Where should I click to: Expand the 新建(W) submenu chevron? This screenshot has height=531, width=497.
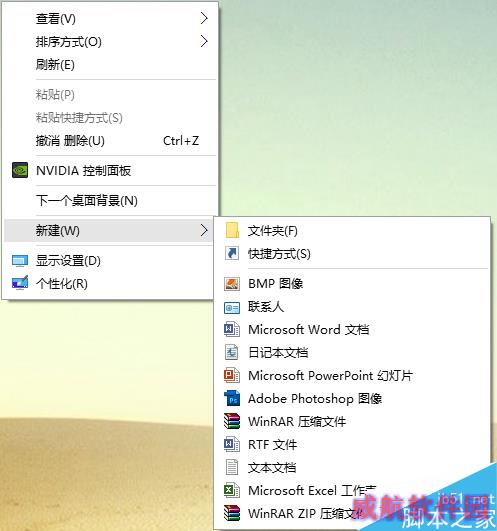pos(204,230)
